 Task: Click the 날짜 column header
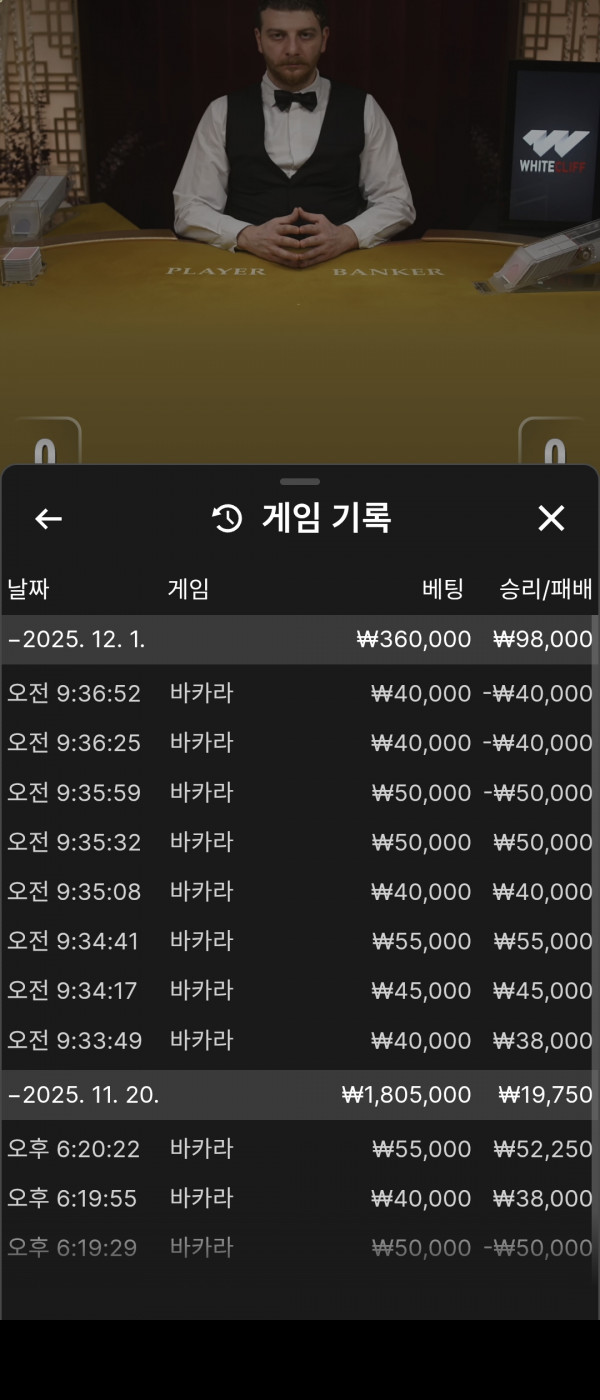click(x=28, y=589)
